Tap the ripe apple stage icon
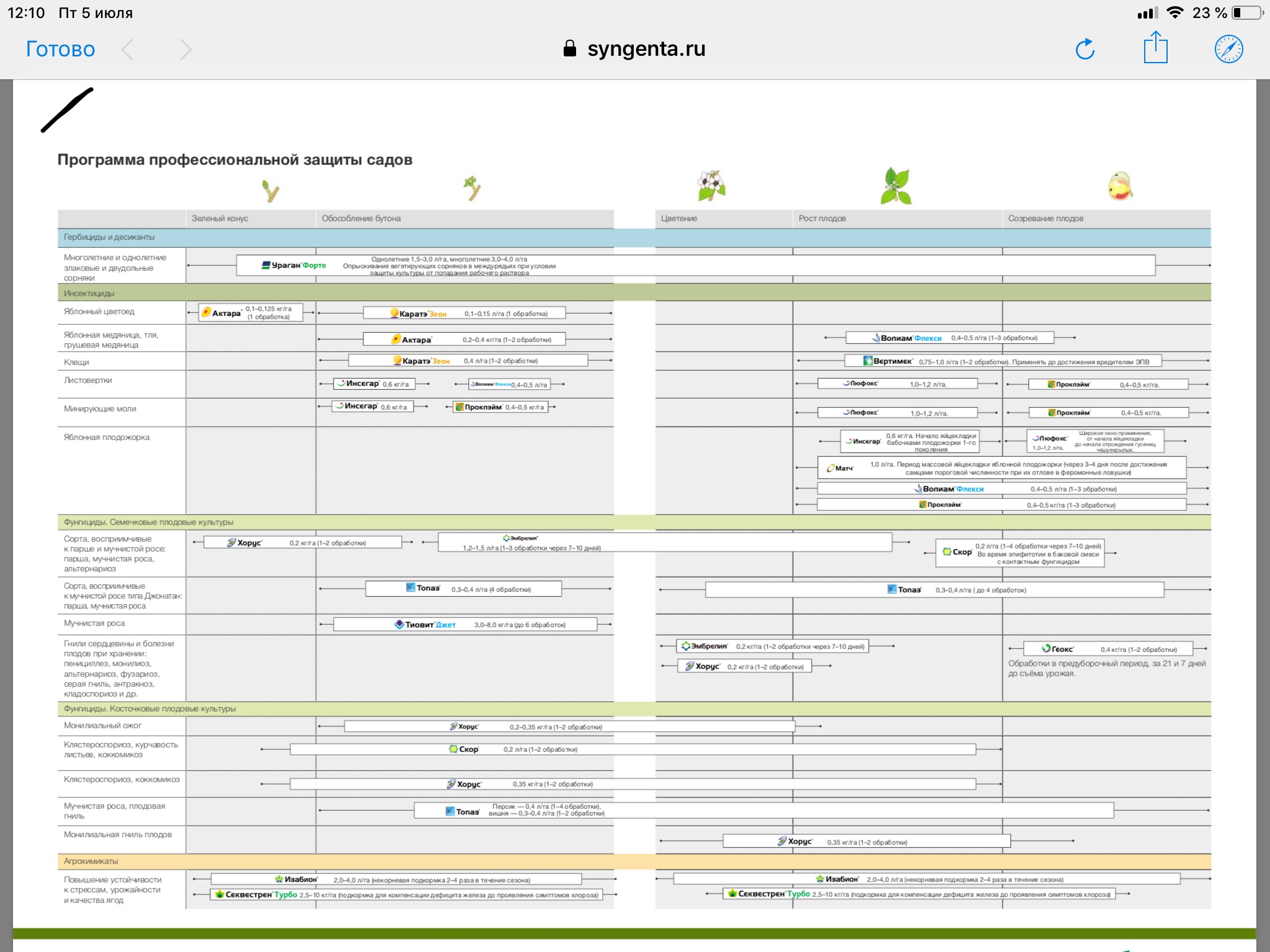This screenshot has height=952, width=1270. (1120, 186)
